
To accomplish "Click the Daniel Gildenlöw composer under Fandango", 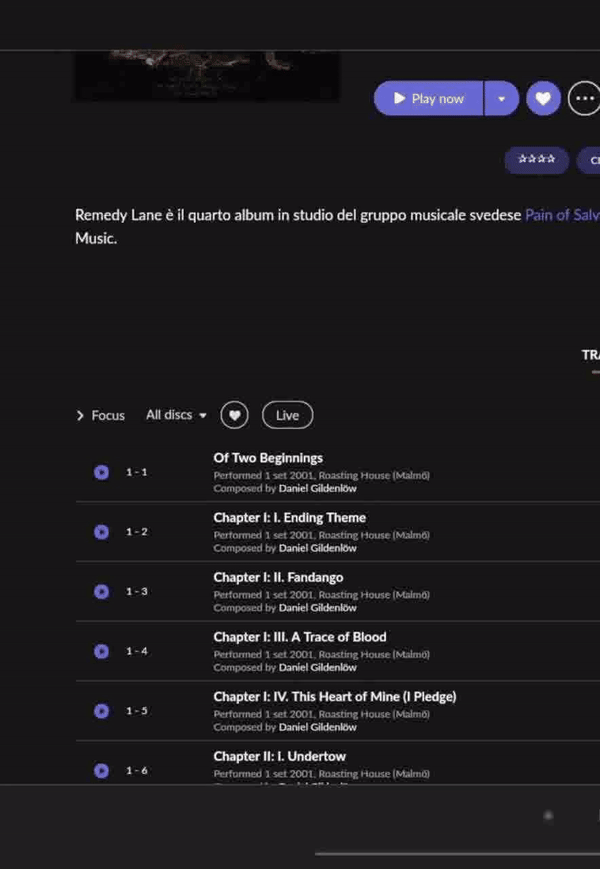I will [x=317, y=608].
